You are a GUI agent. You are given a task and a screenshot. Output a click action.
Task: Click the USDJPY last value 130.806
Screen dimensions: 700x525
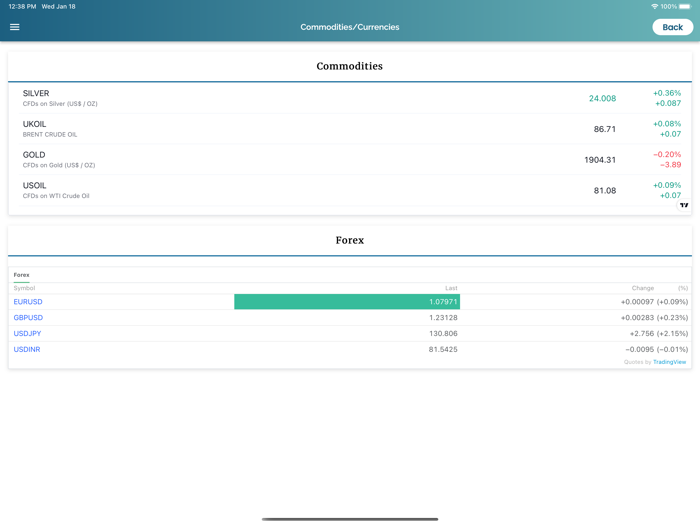pos(443,333)
